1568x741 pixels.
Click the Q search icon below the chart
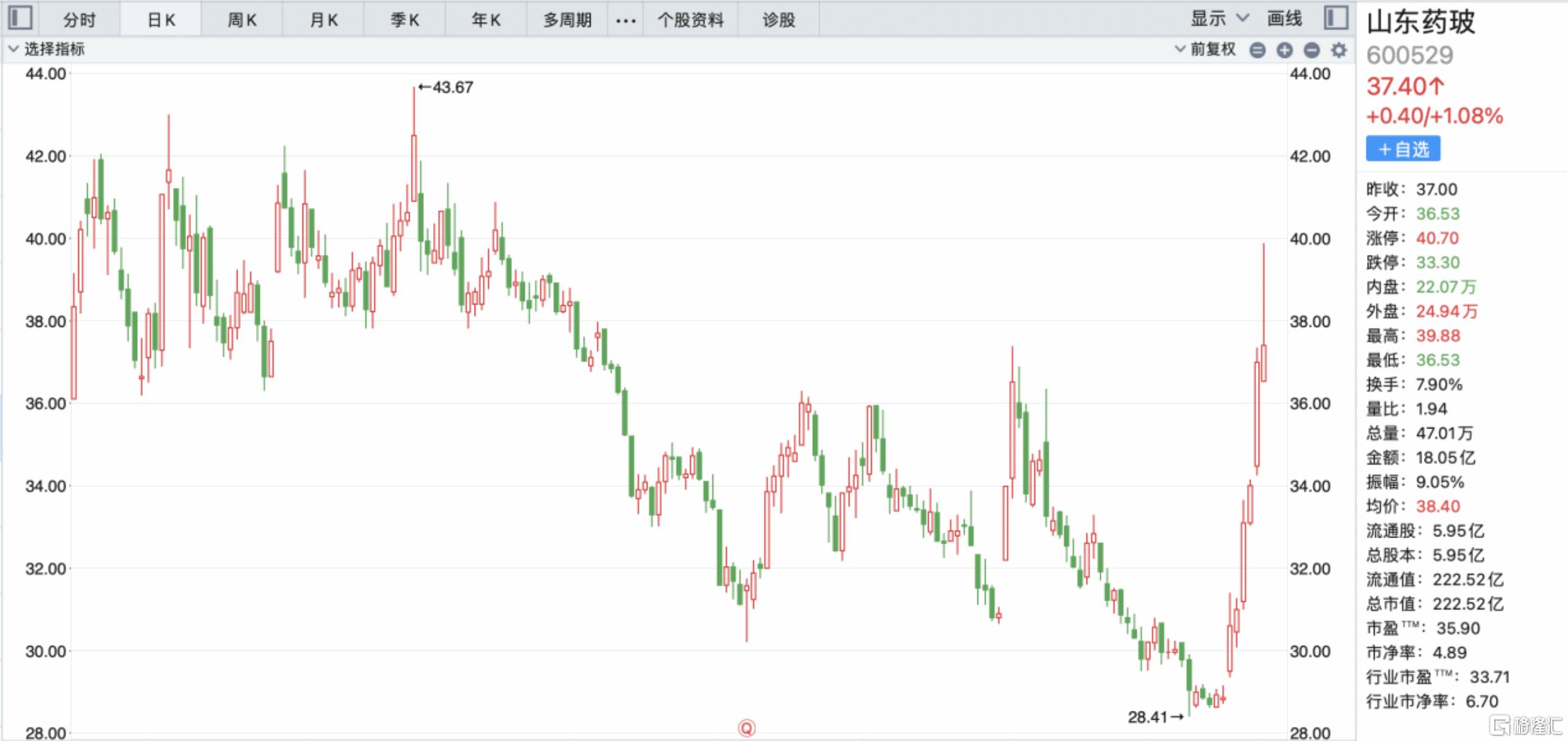pos(747,729)
